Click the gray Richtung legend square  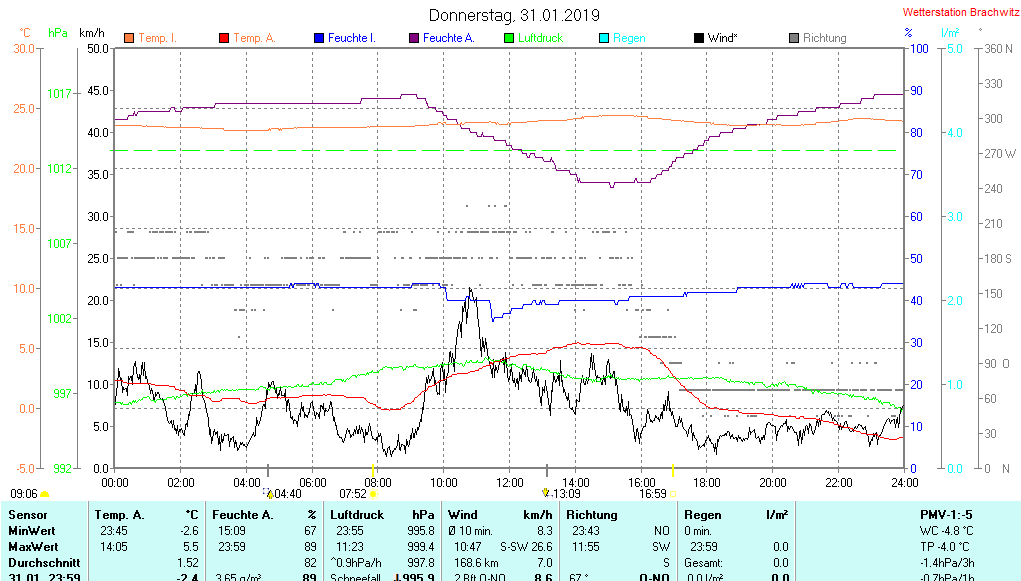[x=794, y=38]
